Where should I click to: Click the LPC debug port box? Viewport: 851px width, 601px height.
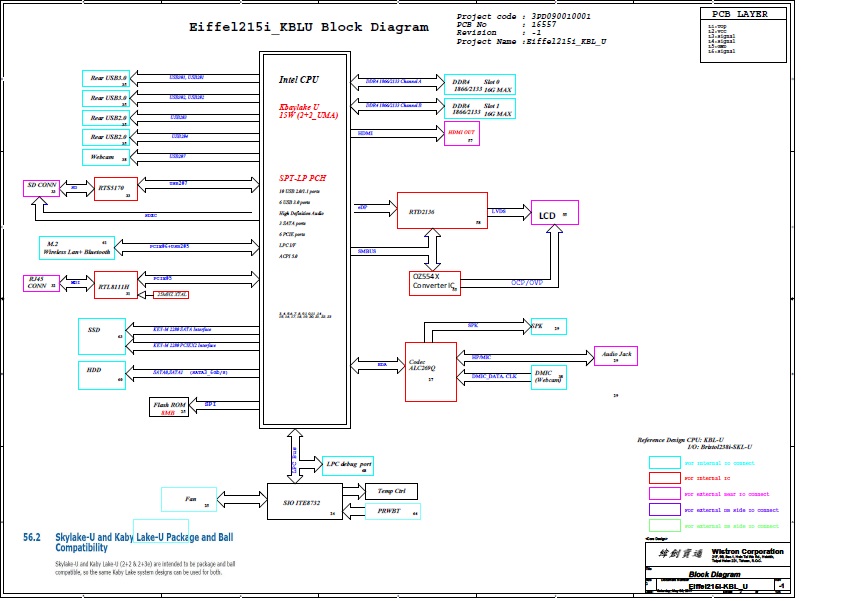pyautogui.click(x=347, y=465)
